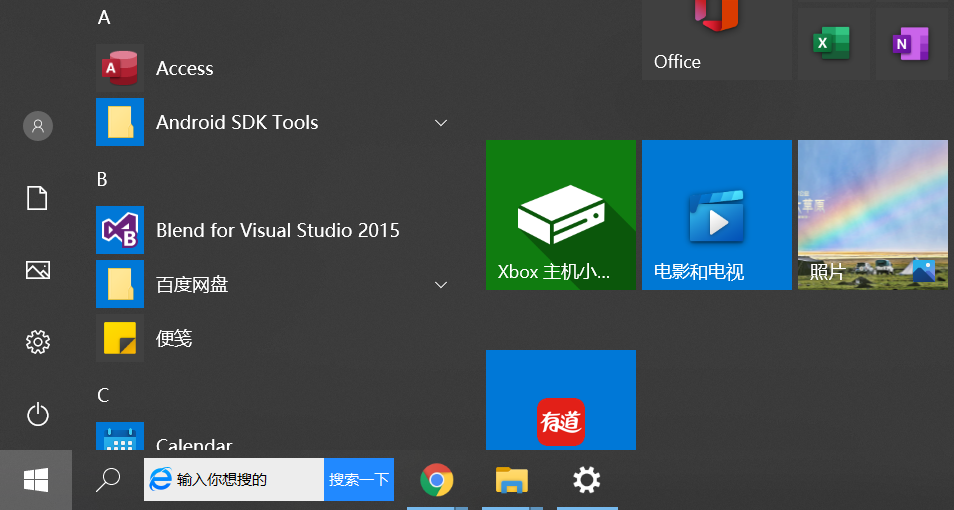Click the Windows Start button

point(36,480)
